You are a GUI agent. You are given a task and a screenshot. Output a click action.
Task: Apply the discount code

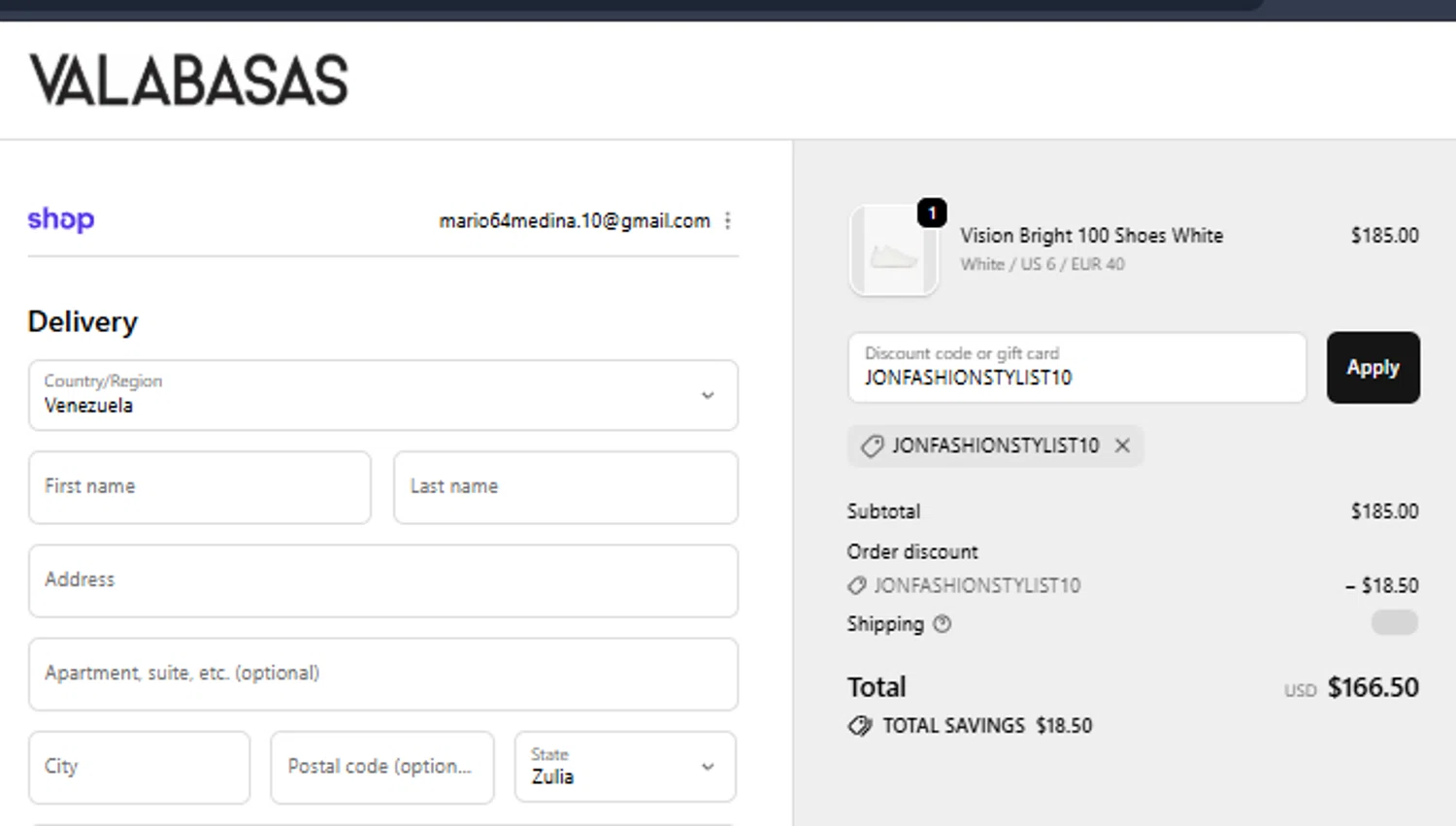tap(1373, 368)
